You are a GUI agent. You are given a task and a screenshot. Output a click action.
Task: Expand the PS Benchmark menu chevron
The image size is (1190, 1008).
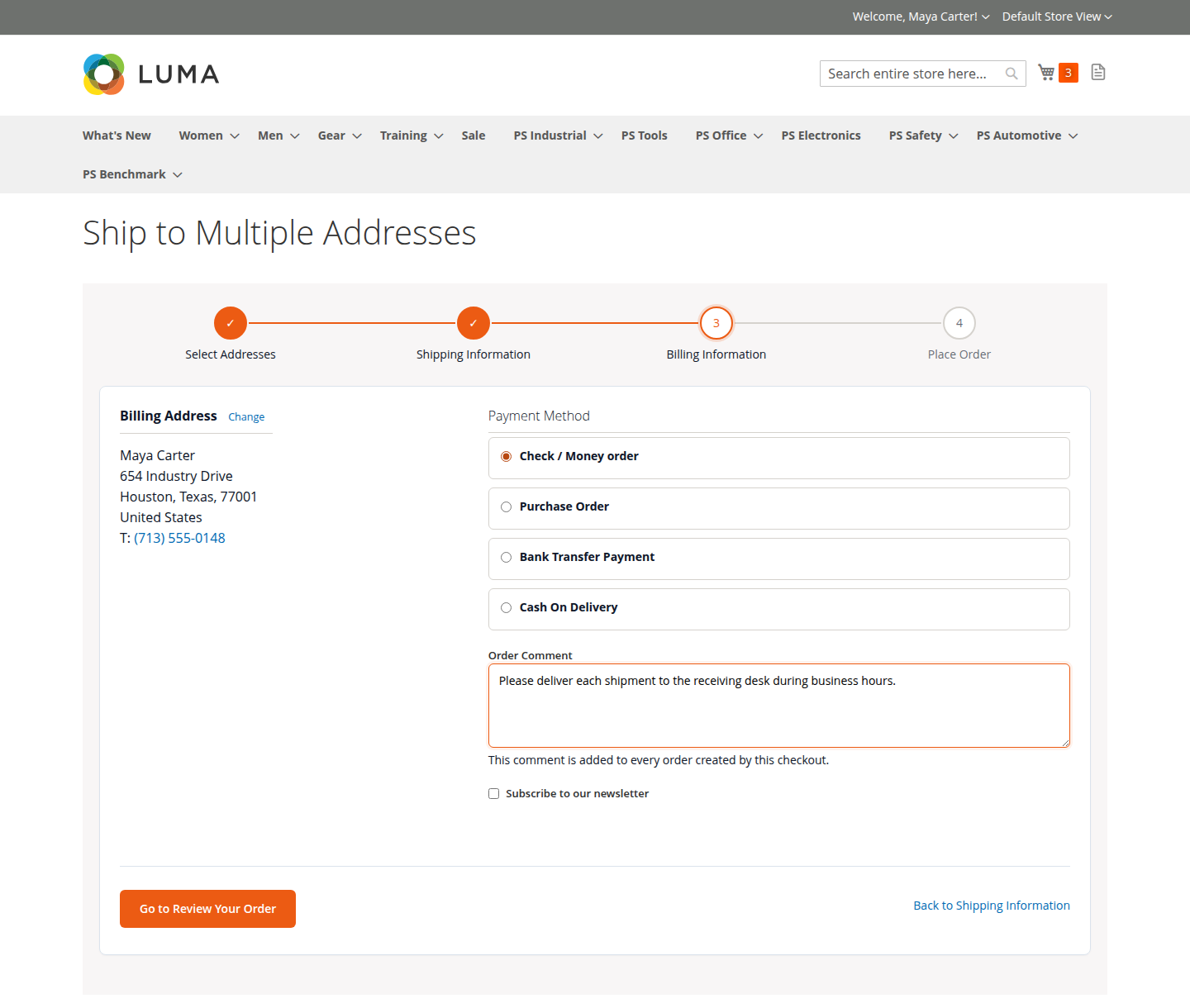(x=178, y=175)
